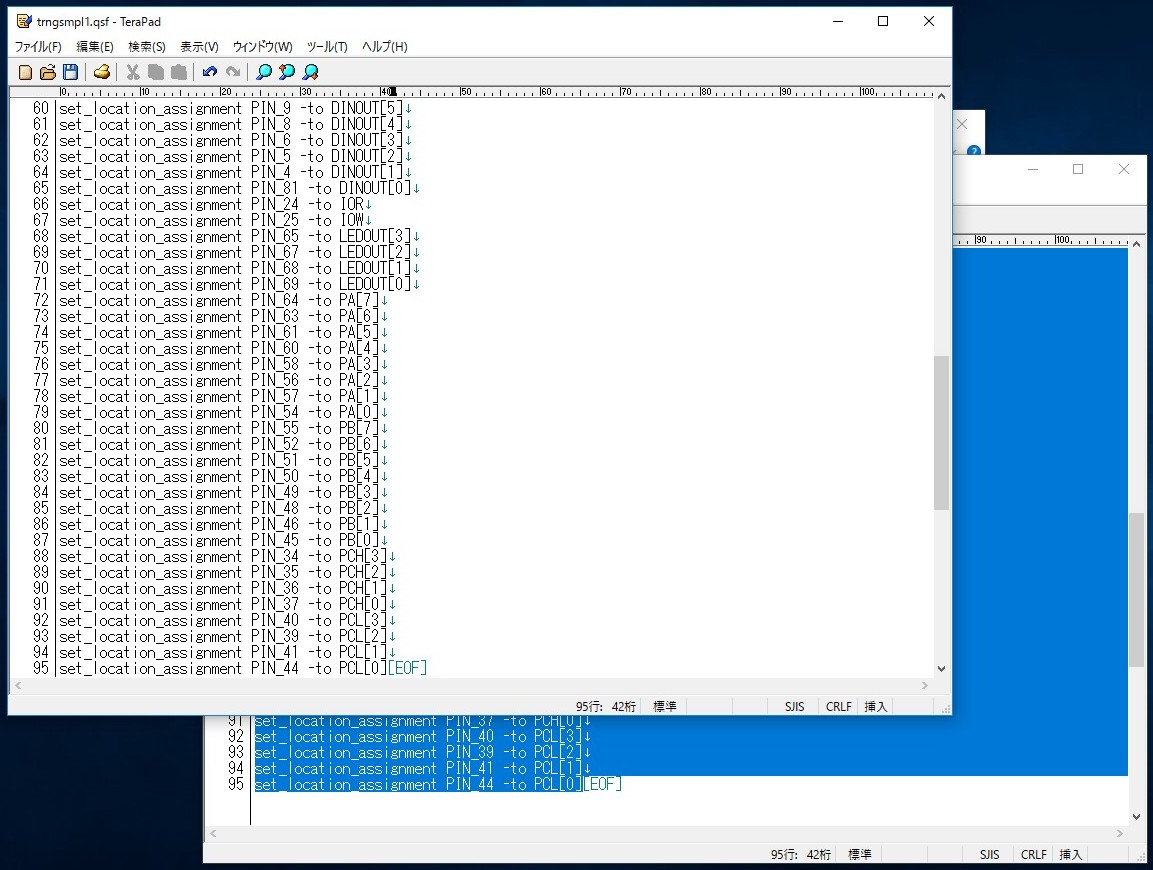
Task: Click the background window's horizontal scroll left arrow
Action: (x=213, y=833)
